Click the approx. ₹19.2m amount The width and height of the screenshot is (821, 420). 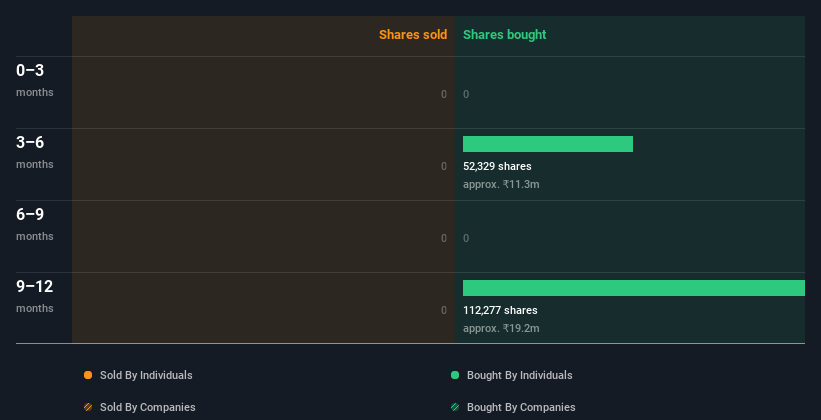tap(501, 328)
